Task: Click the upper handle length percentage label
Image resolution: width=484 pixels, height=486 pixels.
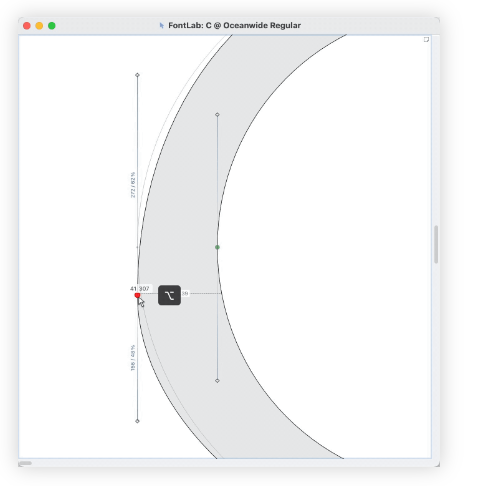Action: [x=133, y=185]
